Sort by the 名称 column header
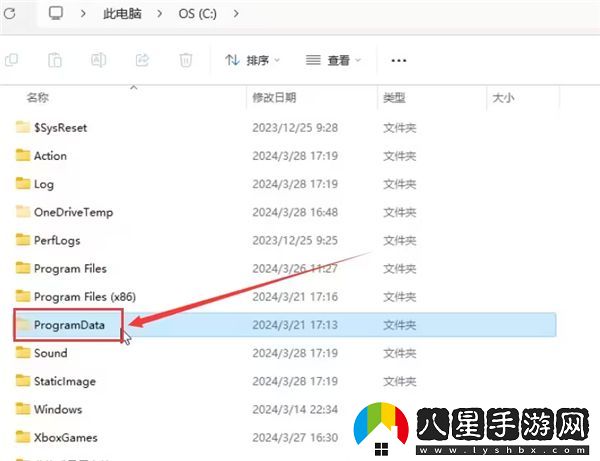Viewport: 600px width, 461px height. point(38,98)
